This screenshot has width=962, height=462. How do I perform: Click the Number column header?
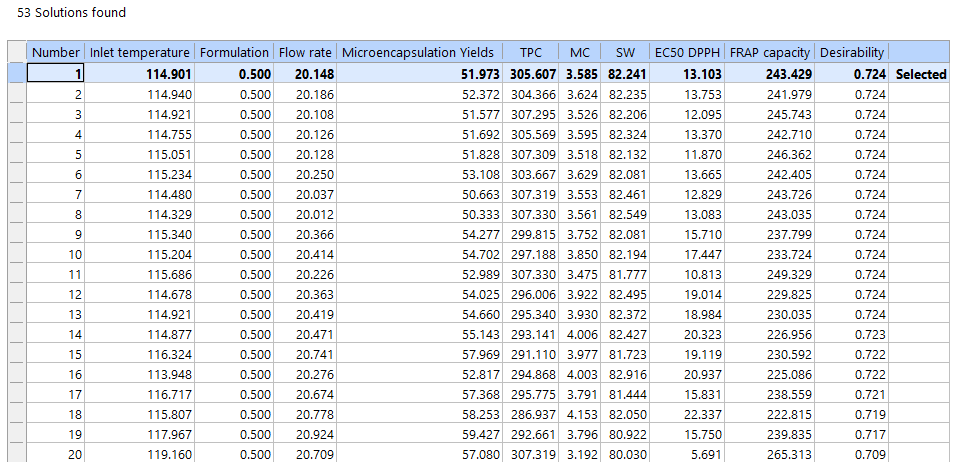coord(56,53)
